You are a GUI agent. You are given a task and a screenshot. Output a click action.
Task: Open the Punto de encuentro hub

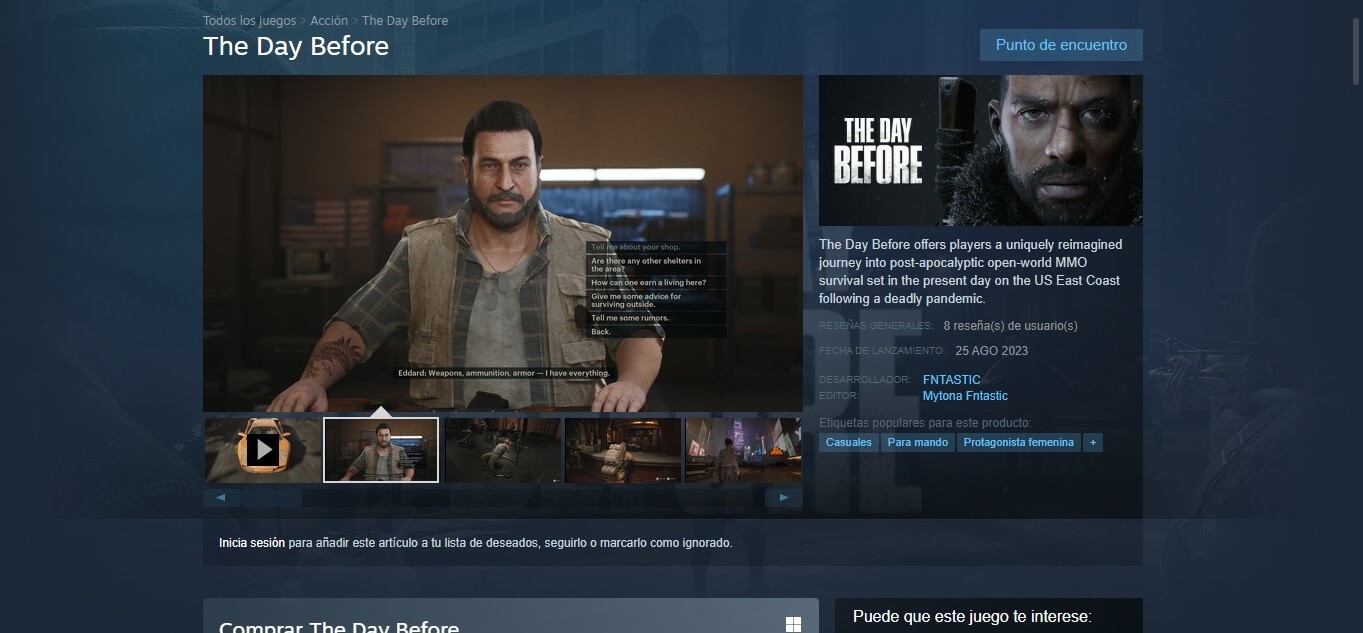1060,45
